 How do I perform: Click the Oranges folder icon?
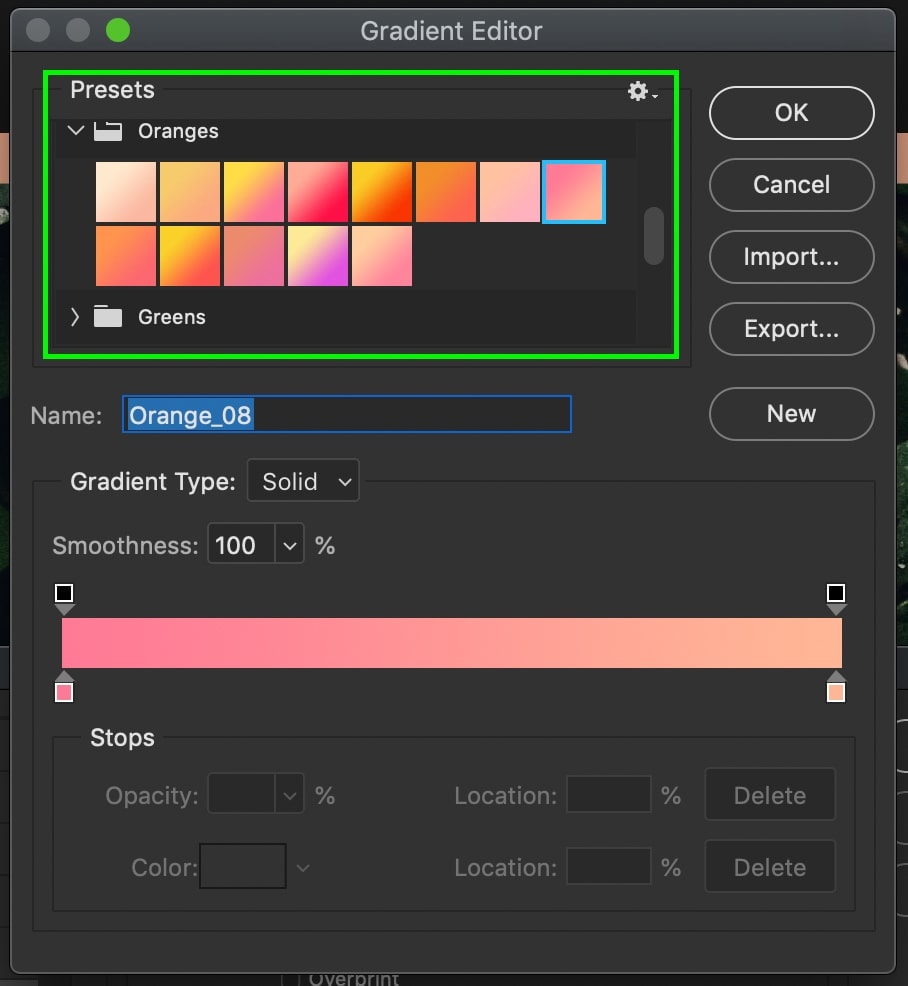[x=108, y=131]
